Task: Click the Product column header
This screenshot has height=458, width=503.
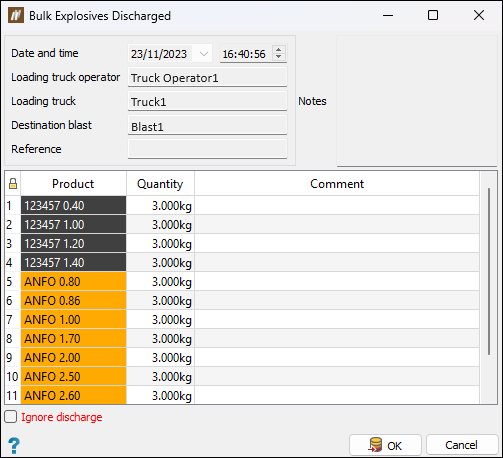Action: point(73,184)
